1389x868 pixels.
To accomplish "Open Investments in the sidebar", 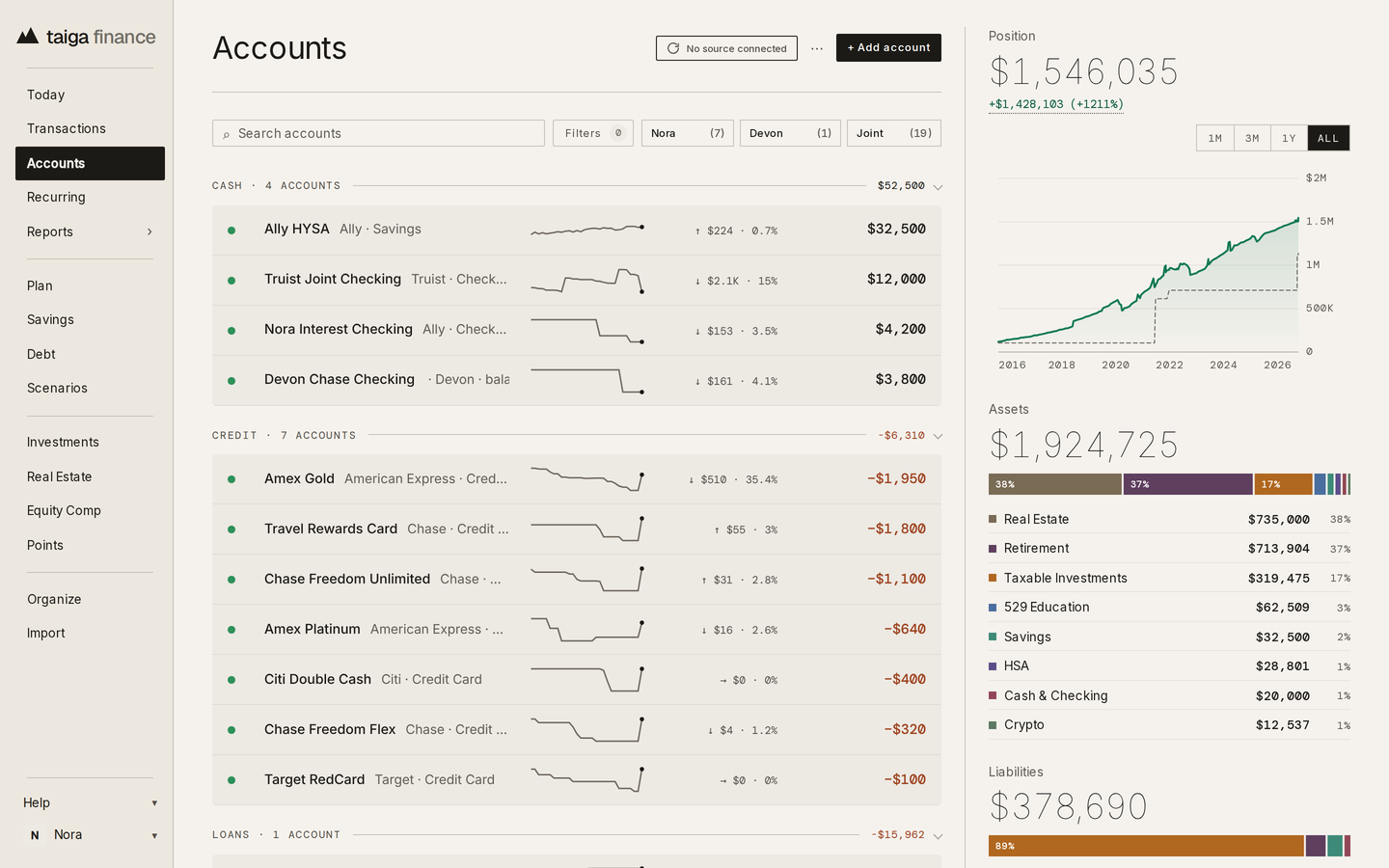I will pos(90,442).
